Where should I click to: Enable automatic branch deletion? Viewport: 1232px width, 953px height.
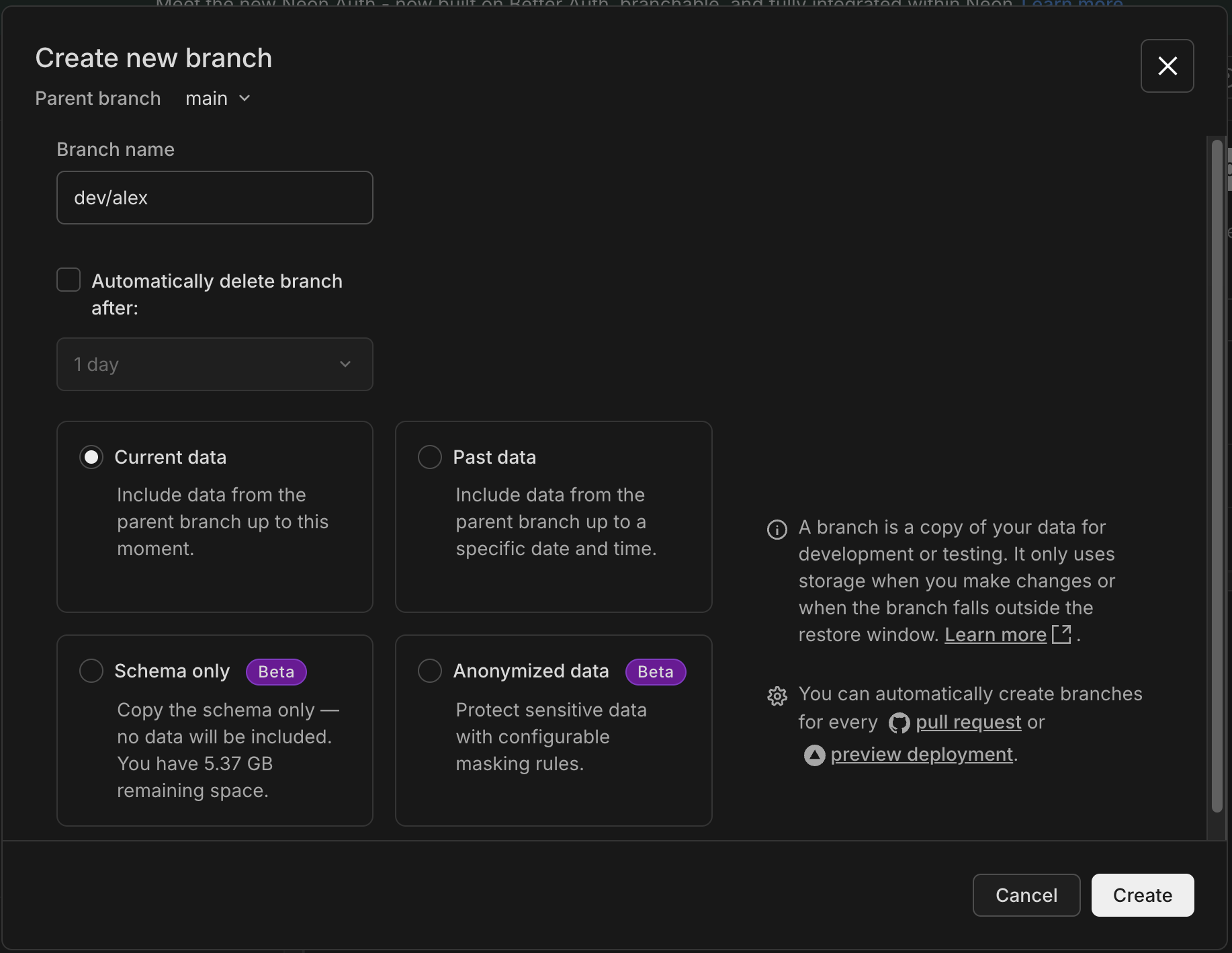pyautogui.click(x=68, y=280)
